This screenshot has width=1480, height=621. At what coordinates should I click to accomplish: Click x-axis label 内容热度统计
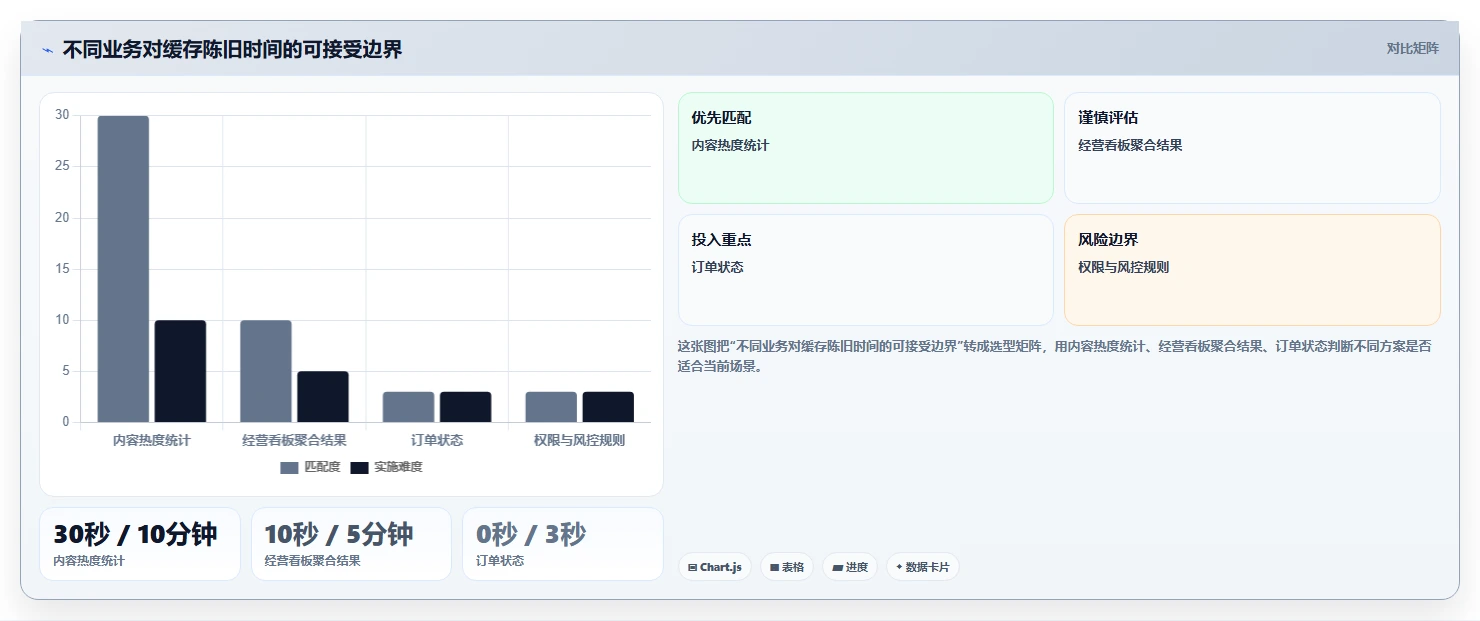(x=151, y=440)
